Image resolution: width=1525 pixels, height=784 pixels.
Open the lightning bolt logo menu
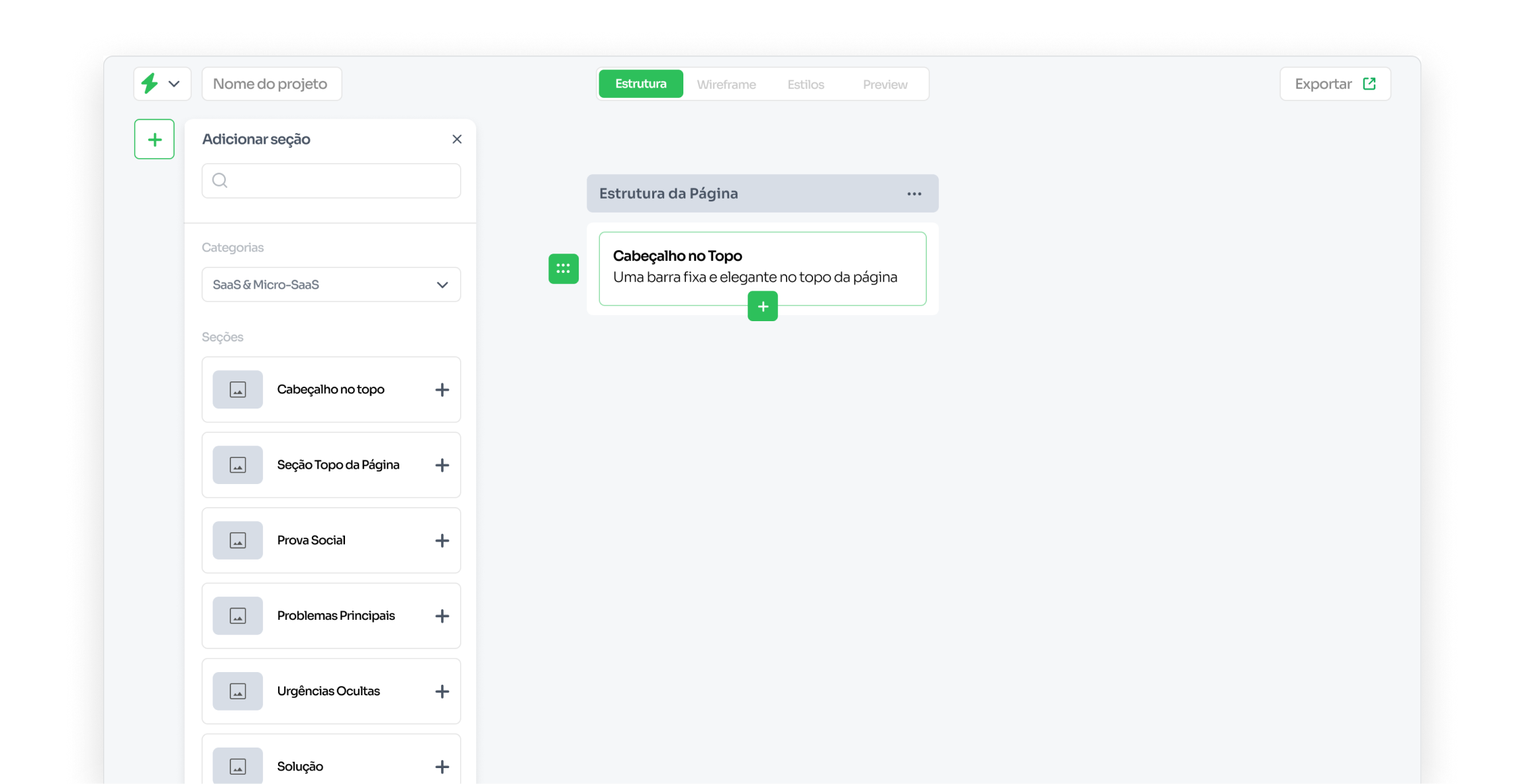(162, 84)
